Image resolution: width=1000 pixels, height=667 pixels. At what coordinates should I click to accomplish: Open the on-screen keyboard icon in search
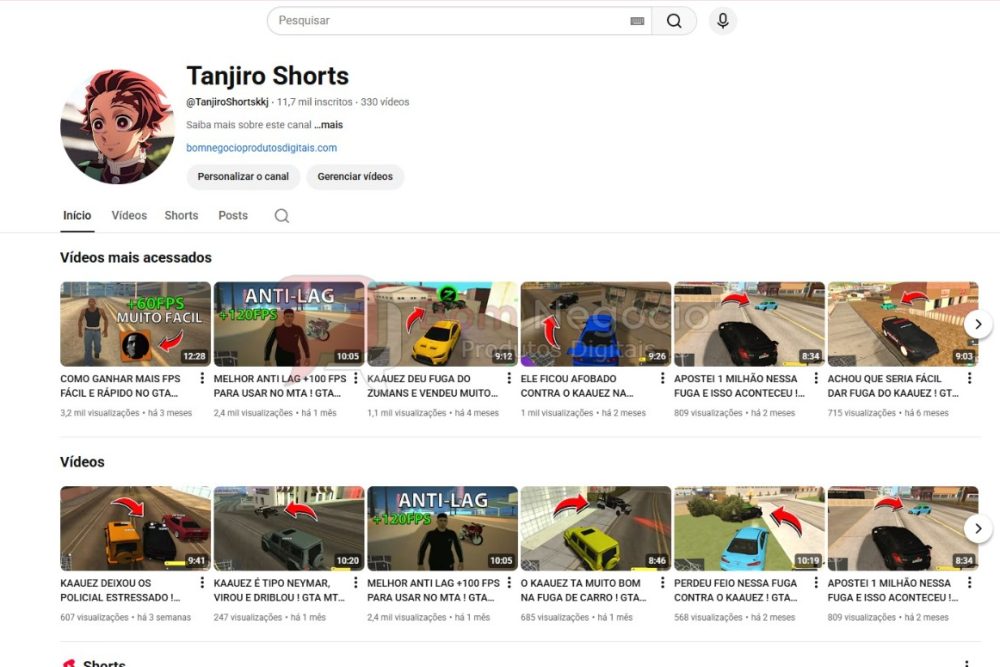coord(637,21)
